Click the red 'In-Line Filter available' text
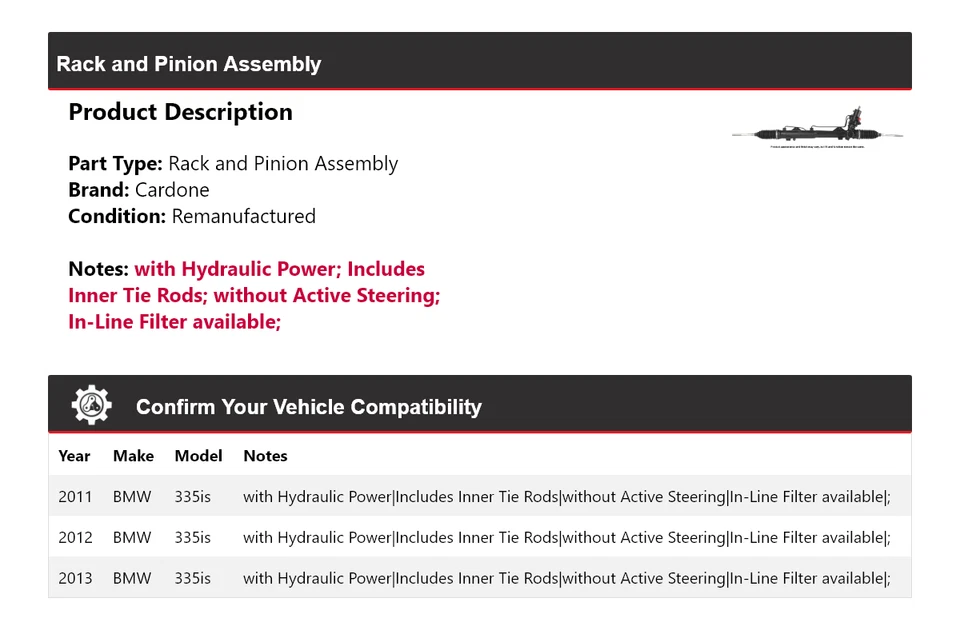Viewport: 960px width, 630px height. [174, 321]
